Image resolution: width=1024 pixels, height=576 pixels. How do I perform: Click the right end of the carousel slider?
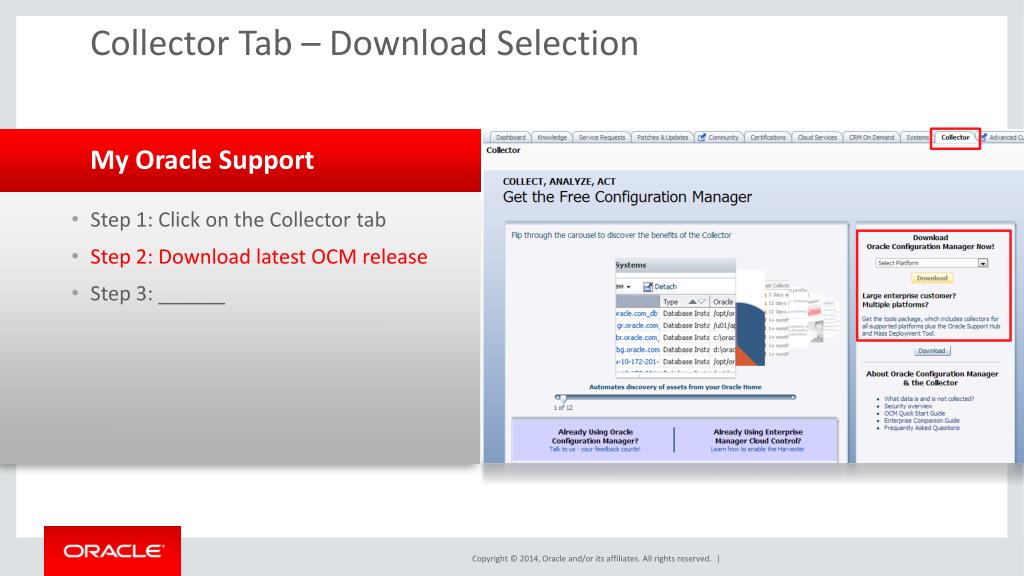point(793,396)
